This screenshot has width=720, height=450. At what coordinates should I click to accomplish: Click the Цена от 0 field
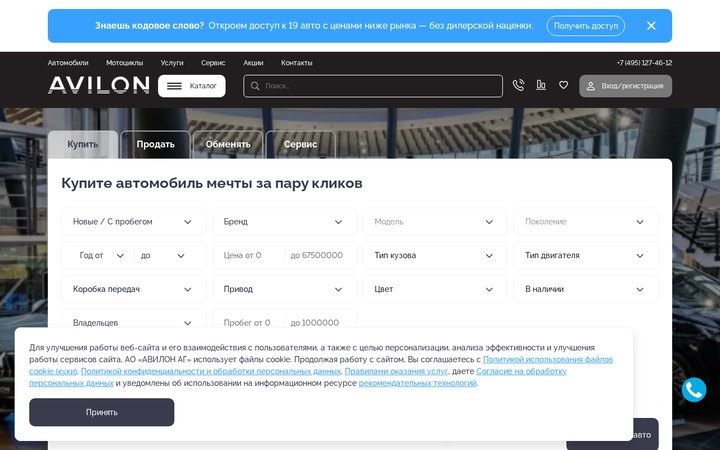point(250,255)
